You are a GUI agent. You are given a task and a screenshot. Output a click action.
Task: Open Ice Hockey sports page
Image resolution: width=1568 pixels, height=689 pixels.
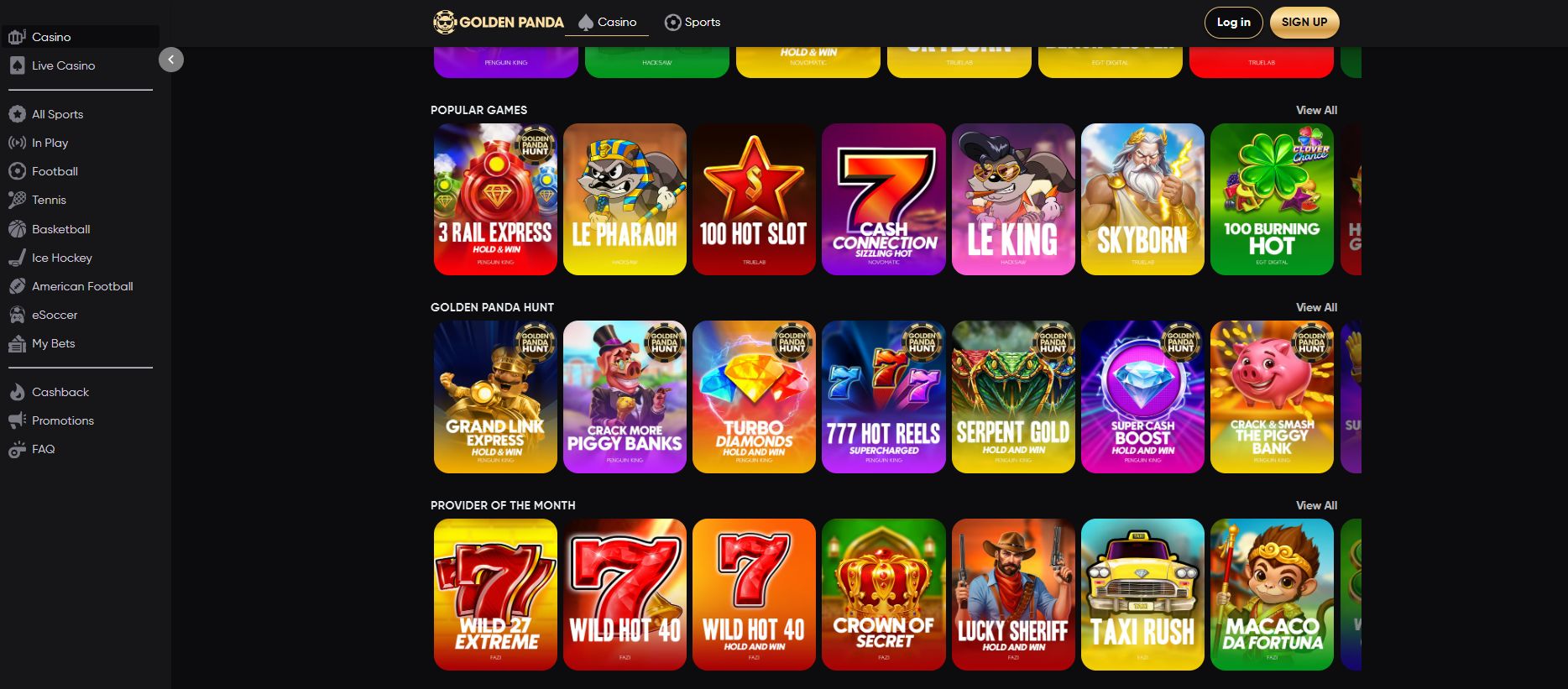click(x=61, y=258)
